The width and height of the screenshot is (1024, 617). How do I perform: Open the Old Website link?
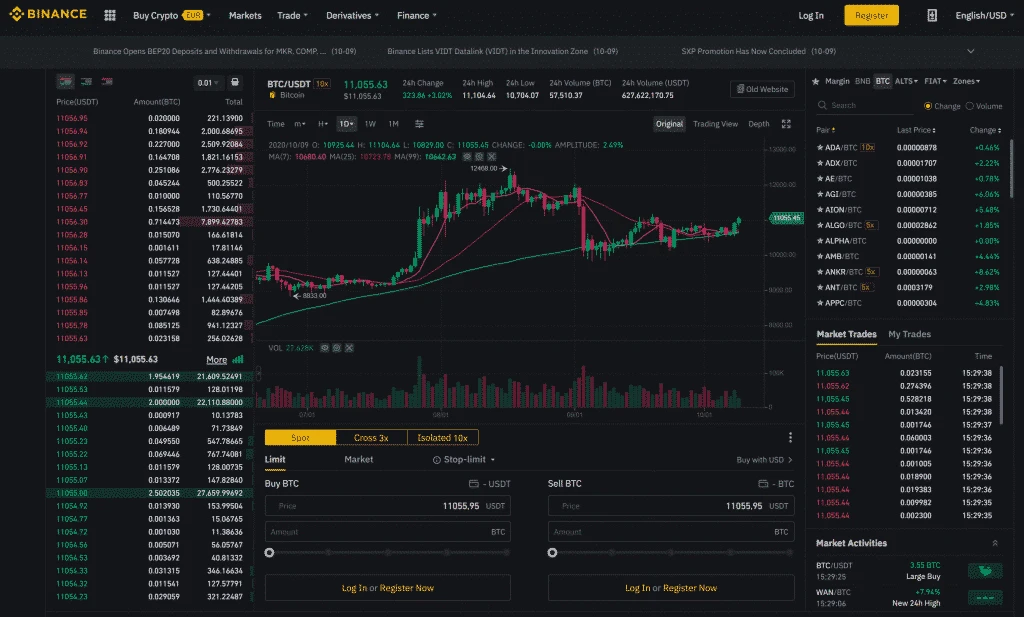[761, 88]
